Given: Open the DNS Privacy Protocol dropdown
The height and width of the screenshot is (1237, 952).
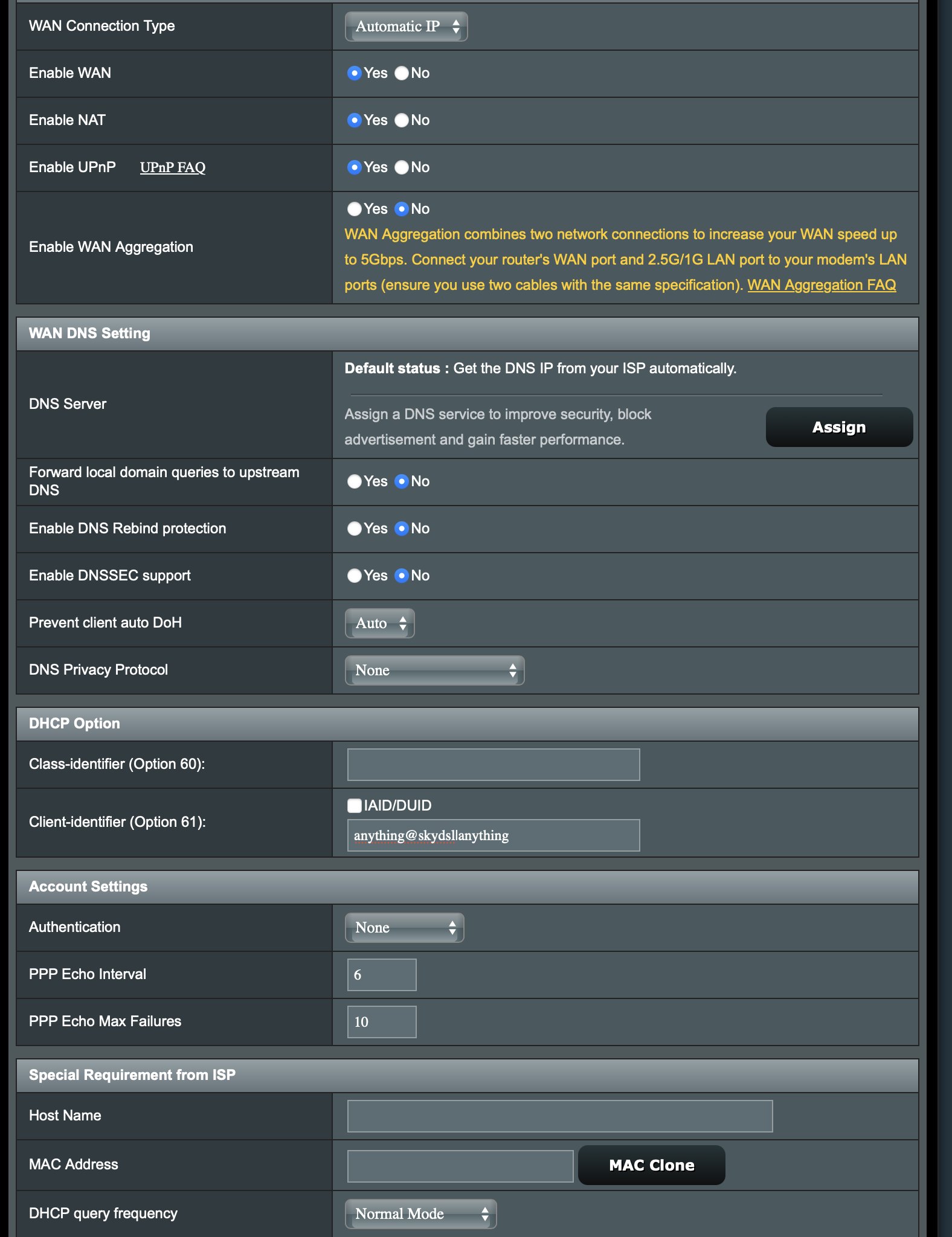Looking at the screenshot, I should pyautogui.click(x=434, y=670).
